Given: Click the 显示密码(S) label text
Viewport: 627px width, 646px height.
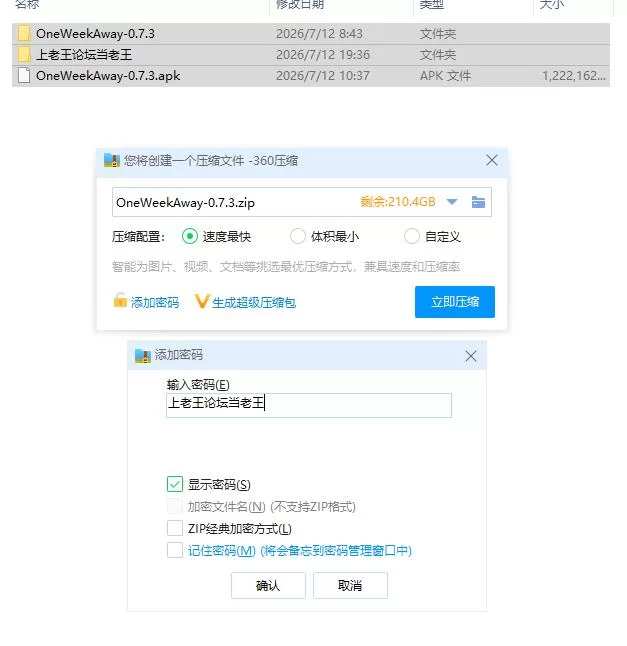Looking at the screenshot, I should (219, 484).
